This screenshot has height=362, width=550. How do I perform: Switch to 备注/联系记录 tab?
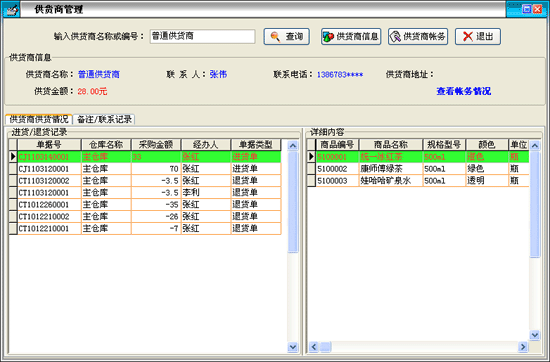(x=104, y=119)
